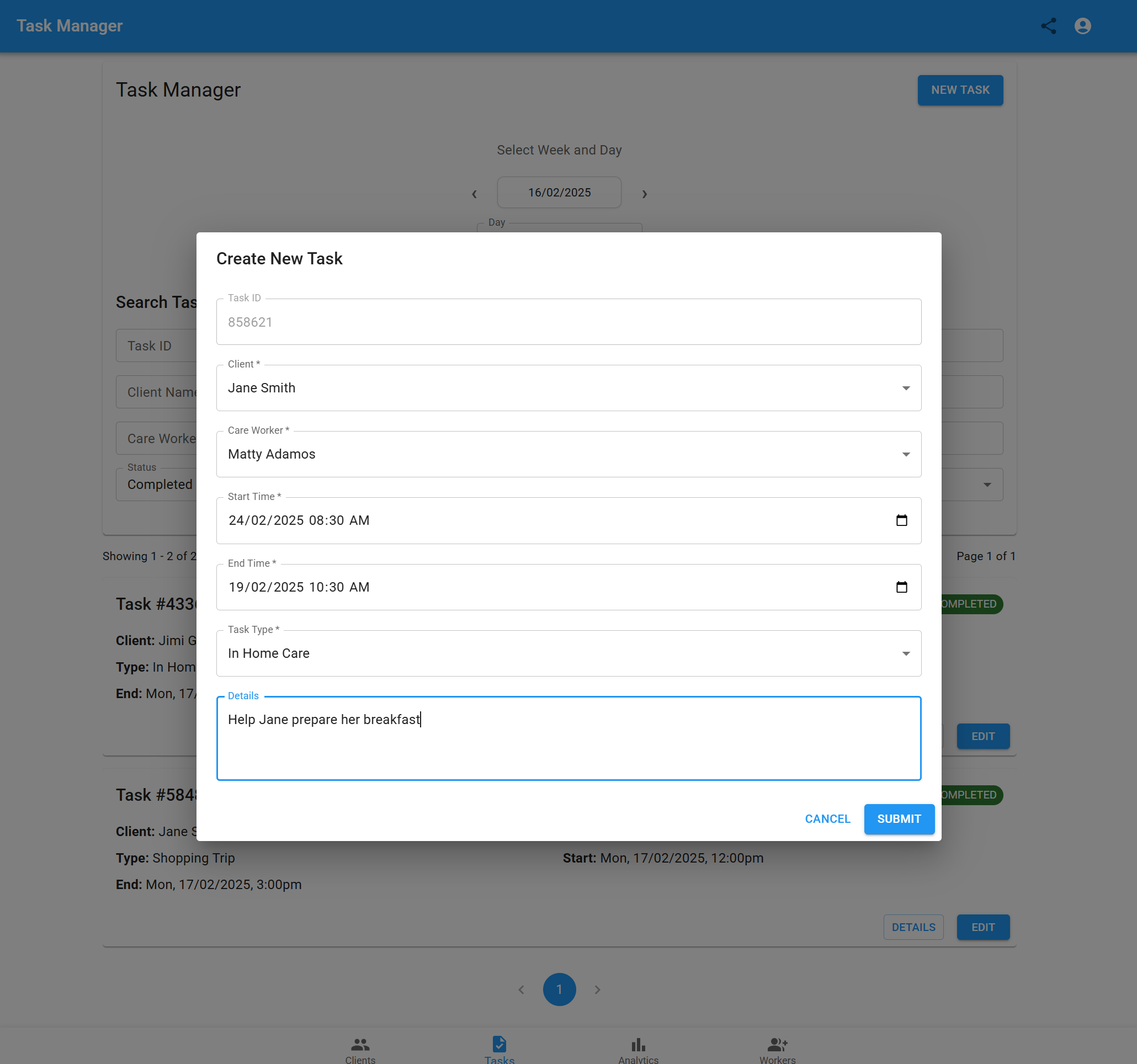This screenshot has width=1137, height=1064.
Task: Open the Workers tab in bottom navigation
Action: [x=777, y=1050]
